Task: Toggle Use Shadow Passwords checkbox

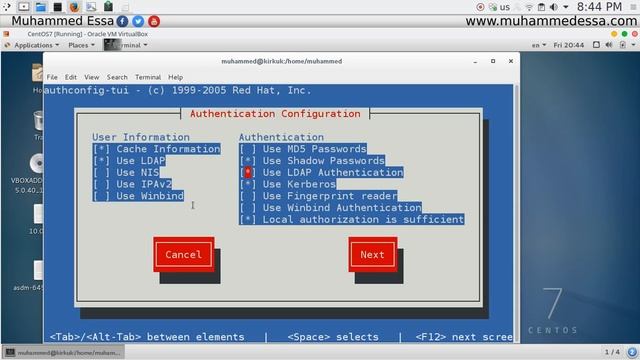Action: point(312,161)
